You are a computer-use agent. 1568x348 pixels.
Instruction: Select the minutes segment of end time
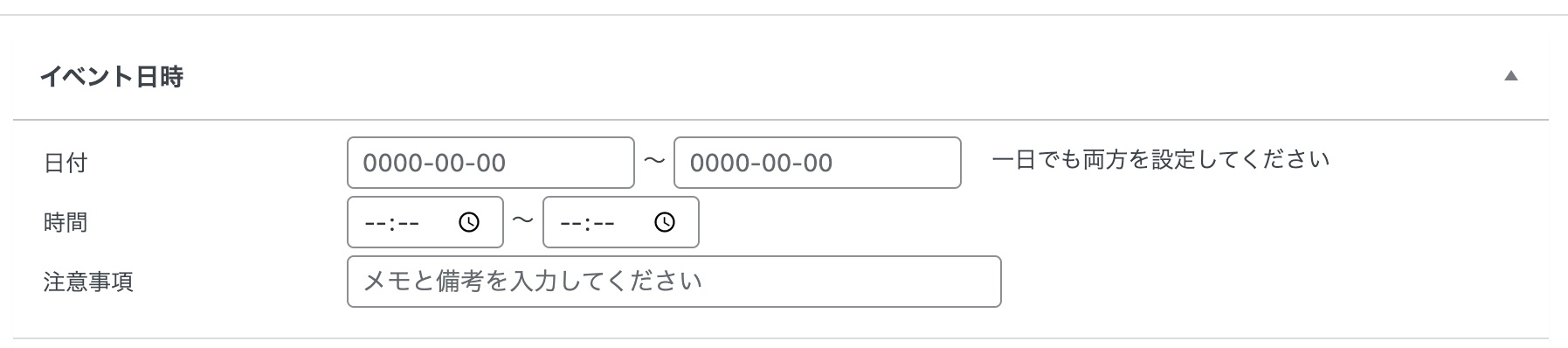tap(604, 224)
